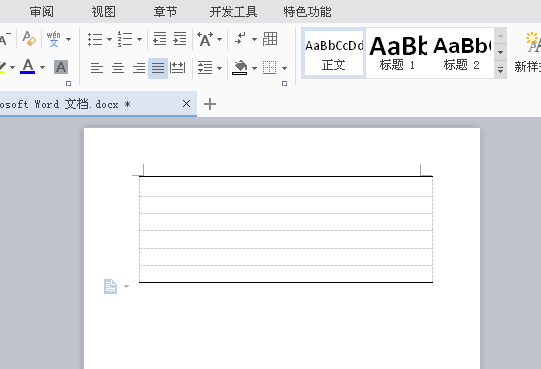Click the clear formatting eraser icon
This screenshot has height=369, width=541.
pyautogui.click(x=29, y=38)
